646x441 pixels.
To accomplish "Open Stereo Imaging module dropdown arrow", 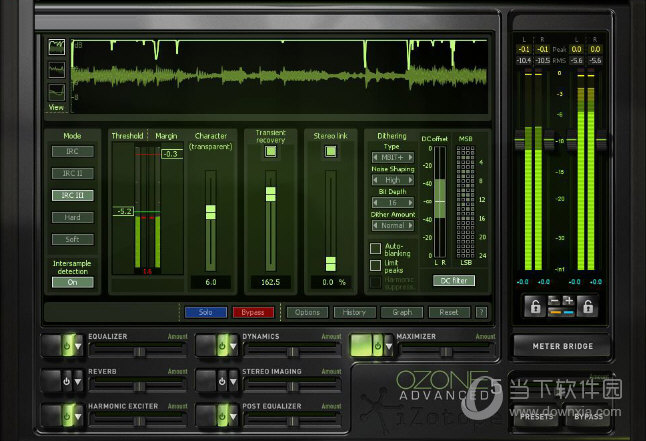I will point(233,382).
